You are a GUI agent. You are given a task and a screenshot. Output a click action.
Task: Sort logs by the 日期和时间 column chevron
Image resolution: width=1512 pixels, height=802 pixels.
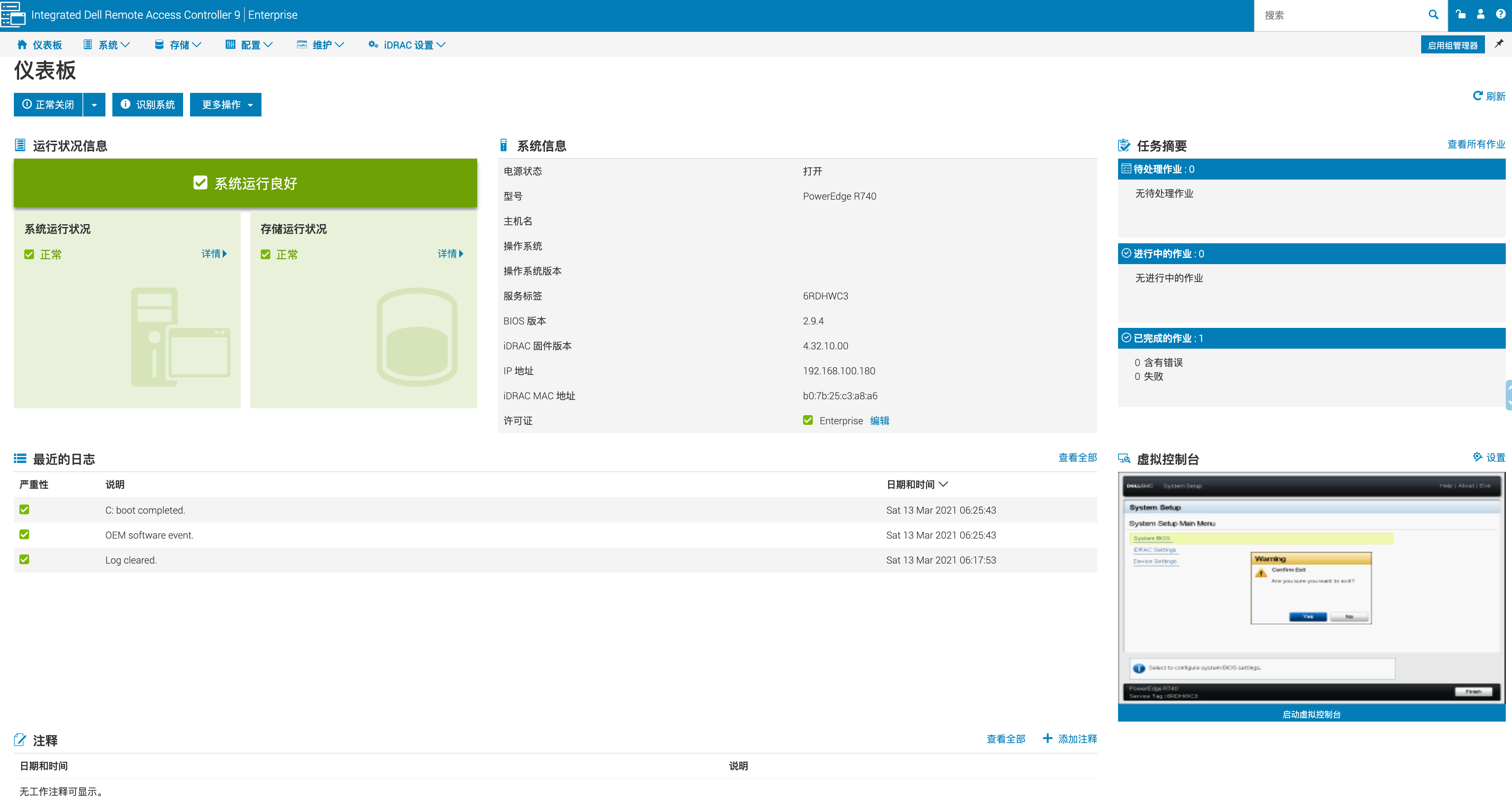point(943,484)
